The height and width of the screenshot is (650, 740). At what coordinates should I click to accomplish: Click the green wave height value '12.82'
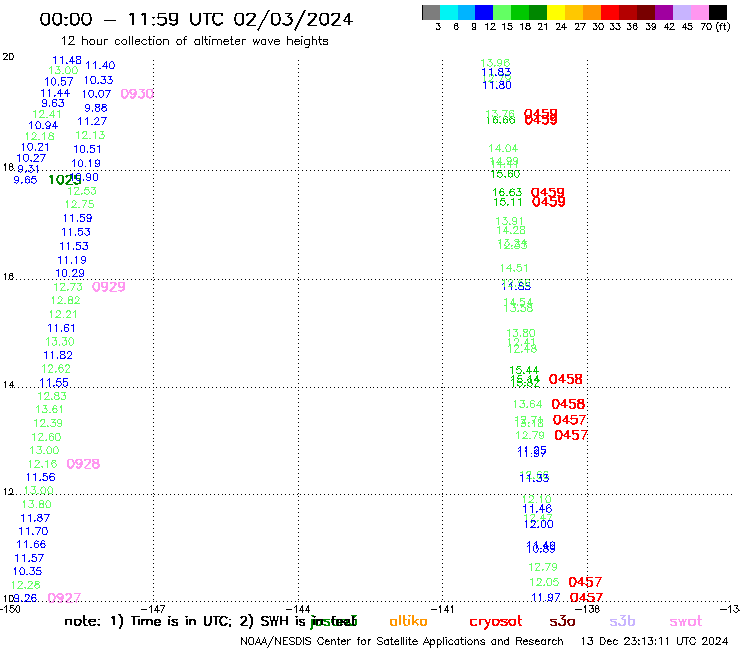(66, 300)
